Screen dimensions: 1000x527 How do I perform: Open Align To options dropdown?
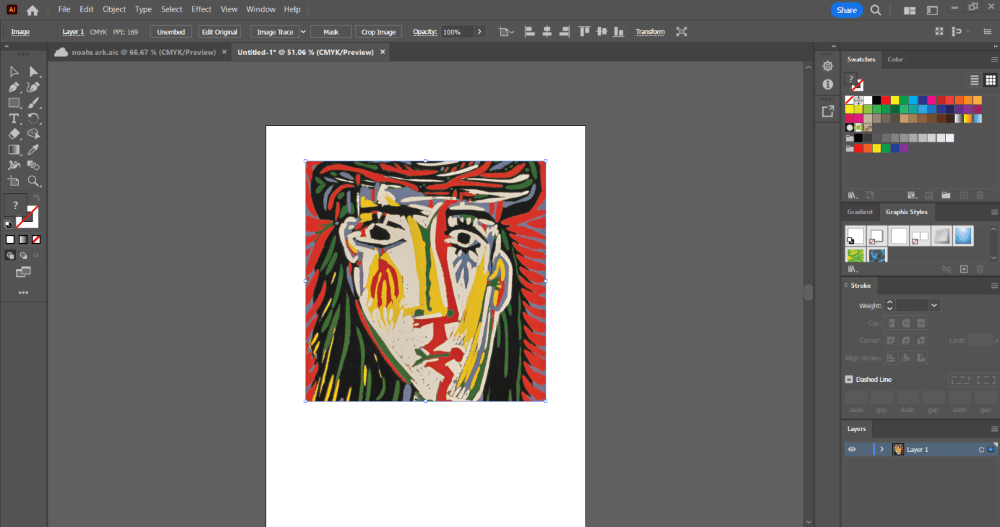tap(506, 32)
